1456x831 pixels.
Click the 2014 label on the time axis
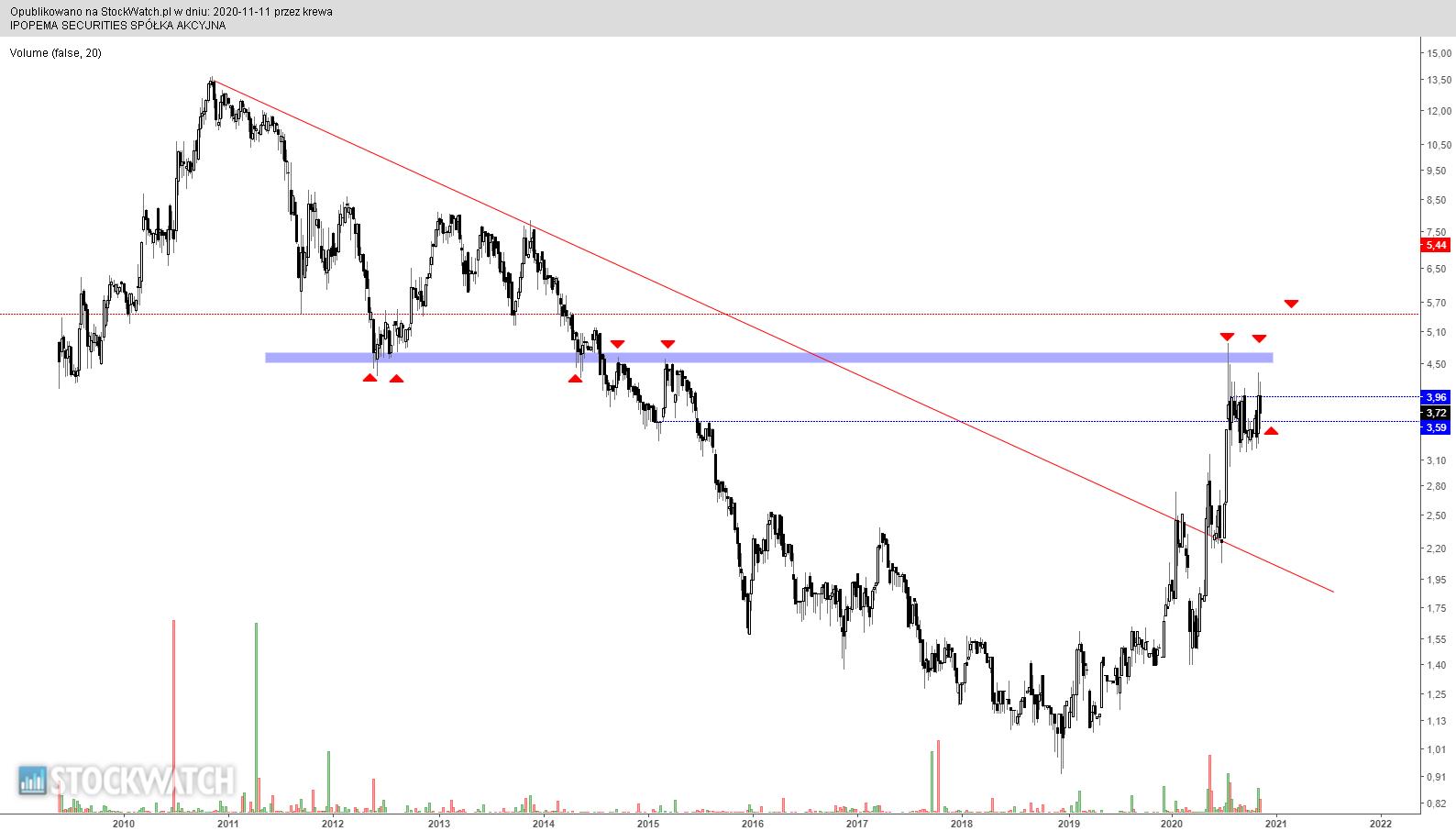click(x=544, y=824)
